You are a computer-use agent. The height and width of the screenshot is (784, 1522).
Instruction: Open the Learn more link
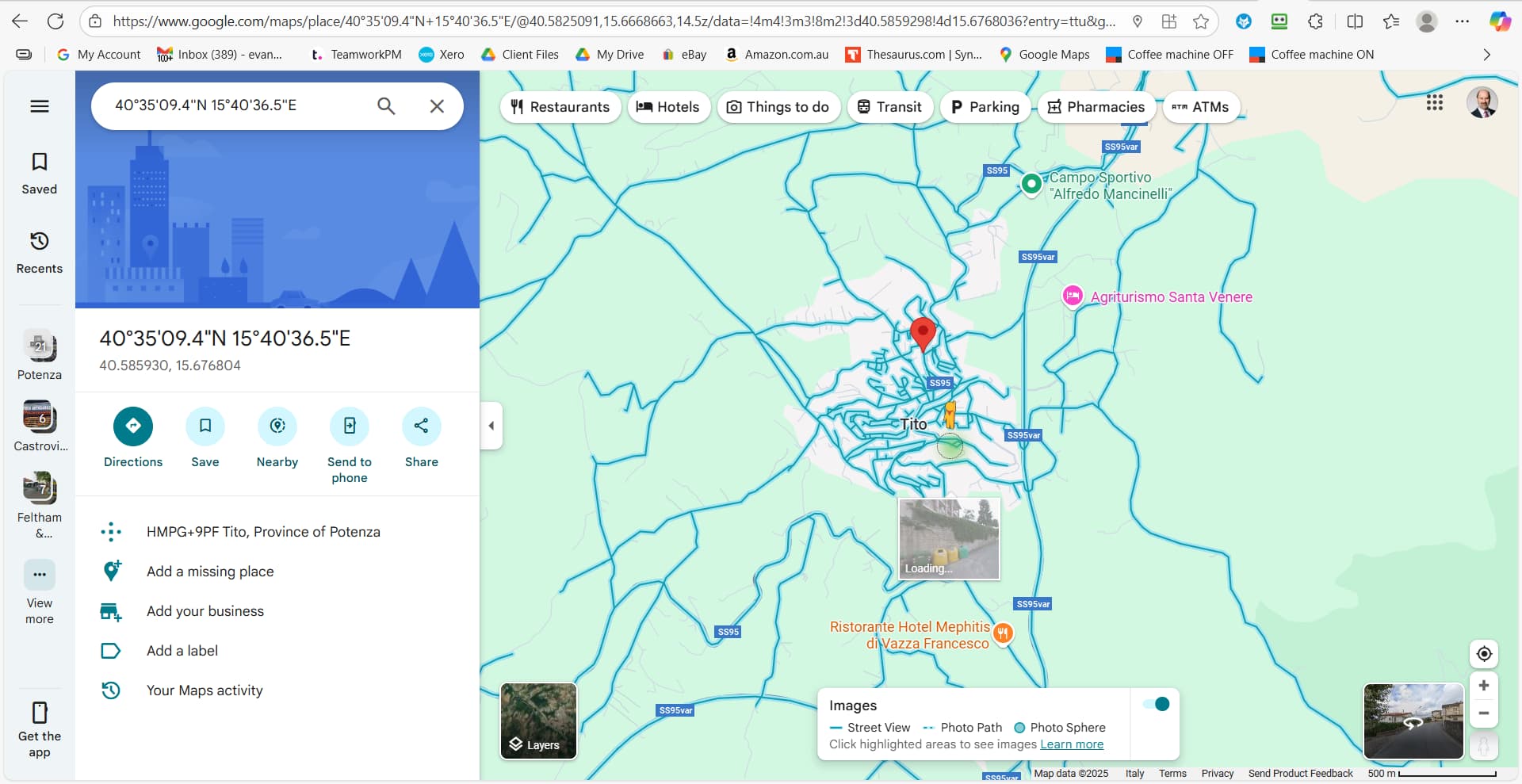(1071, 744)
